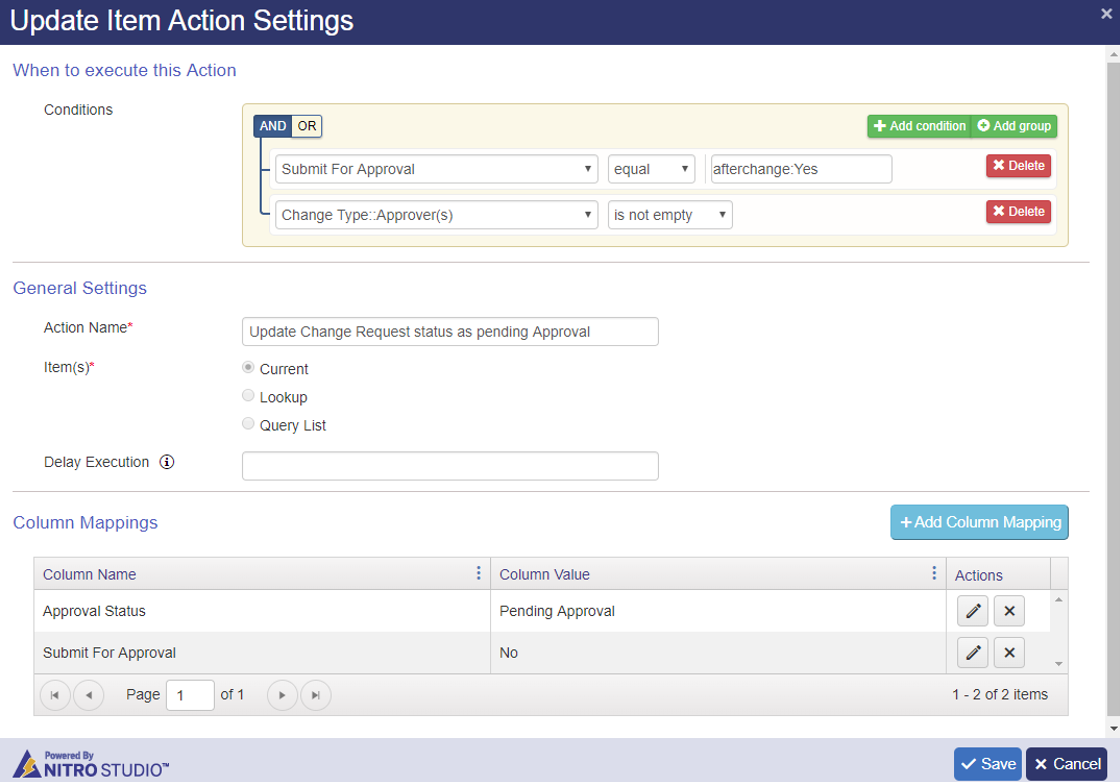Image resolution: width=1120 pixels, height=782 pixels.
Task: Click the Delay Execution info icon
Action: click(167, 462)
